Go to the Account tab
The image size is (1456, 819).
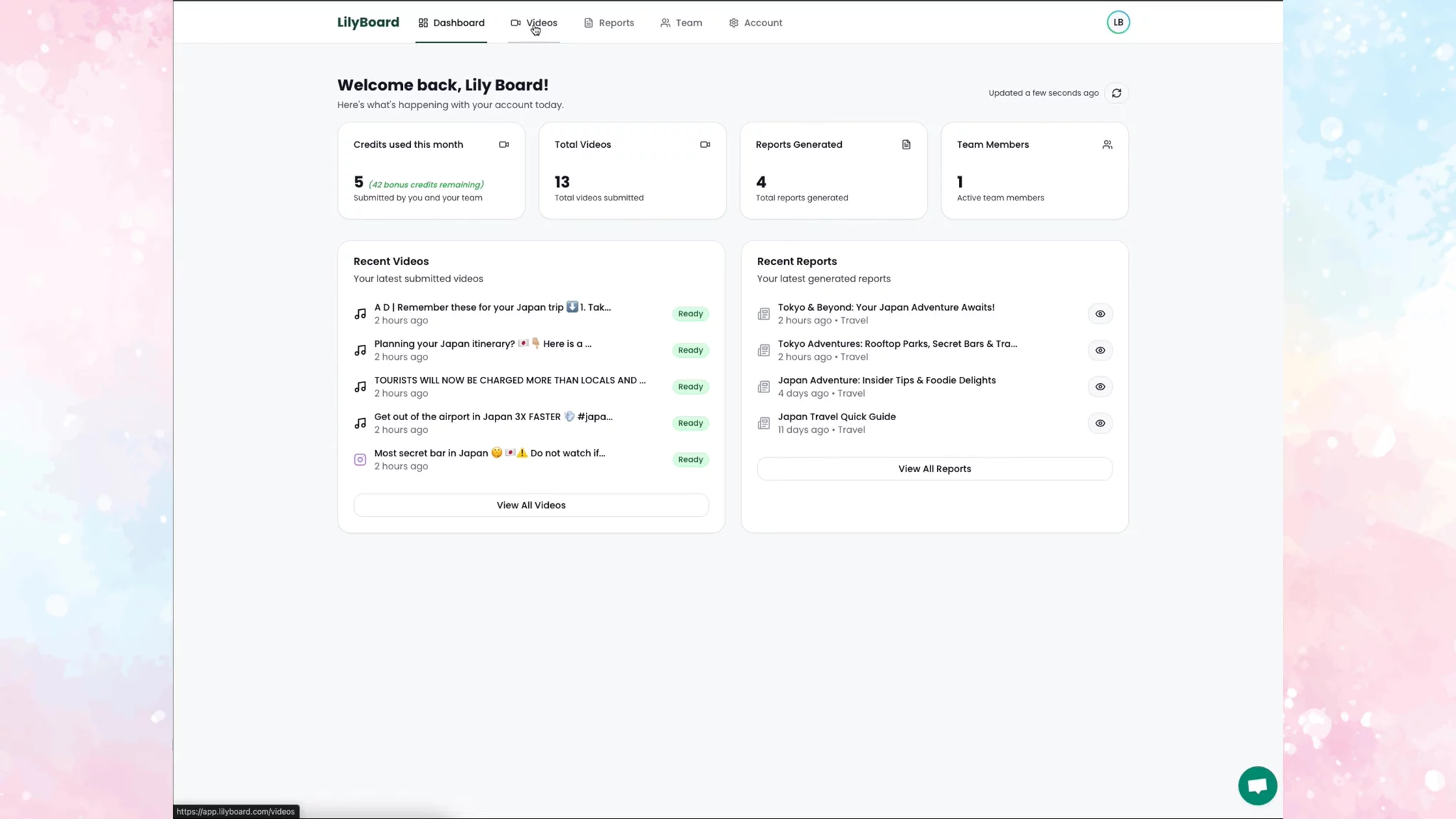[756, 23]
